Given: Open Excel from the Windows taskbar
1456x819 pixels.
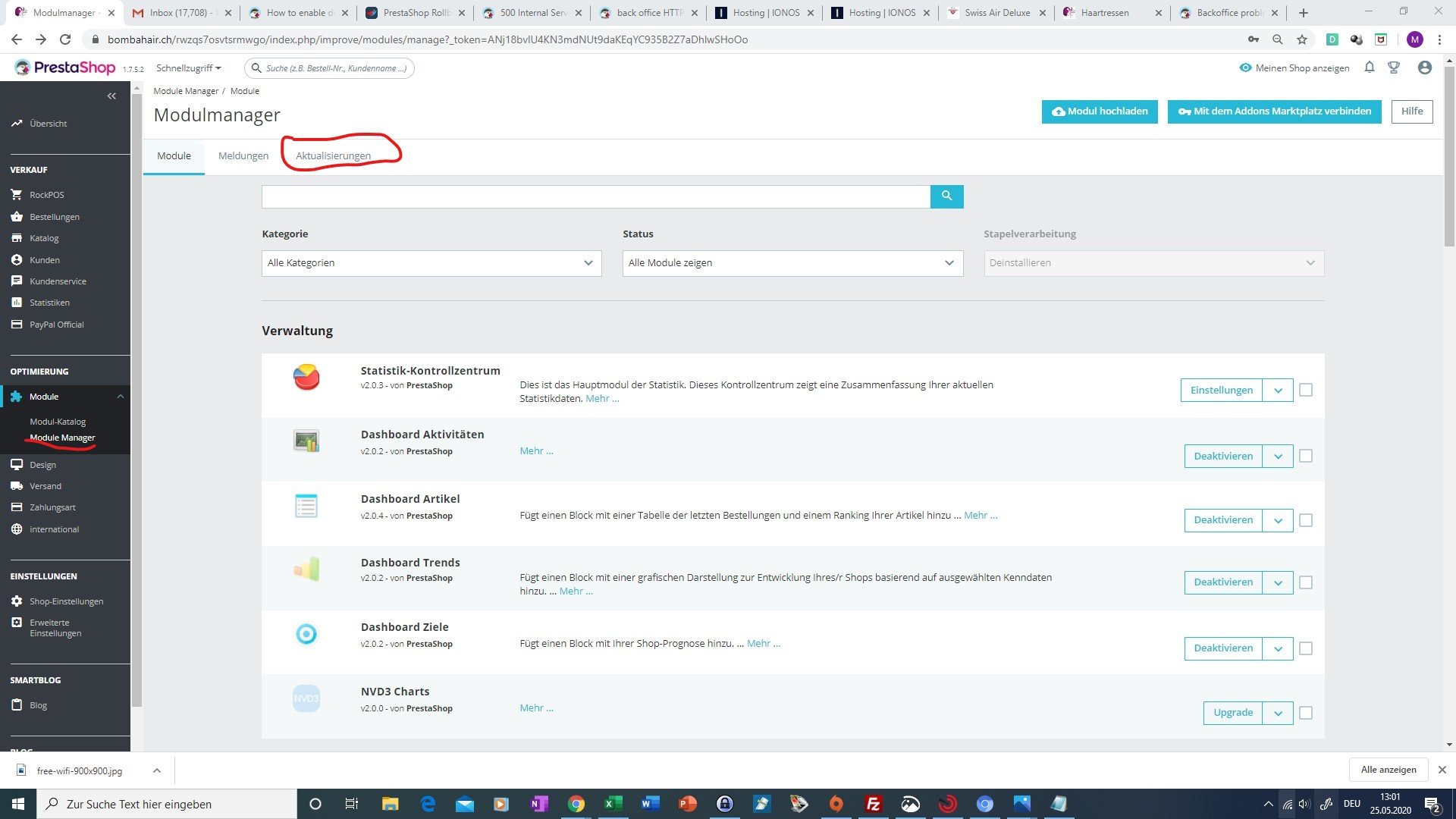Looking at the screenshot, I should [613, 804].
